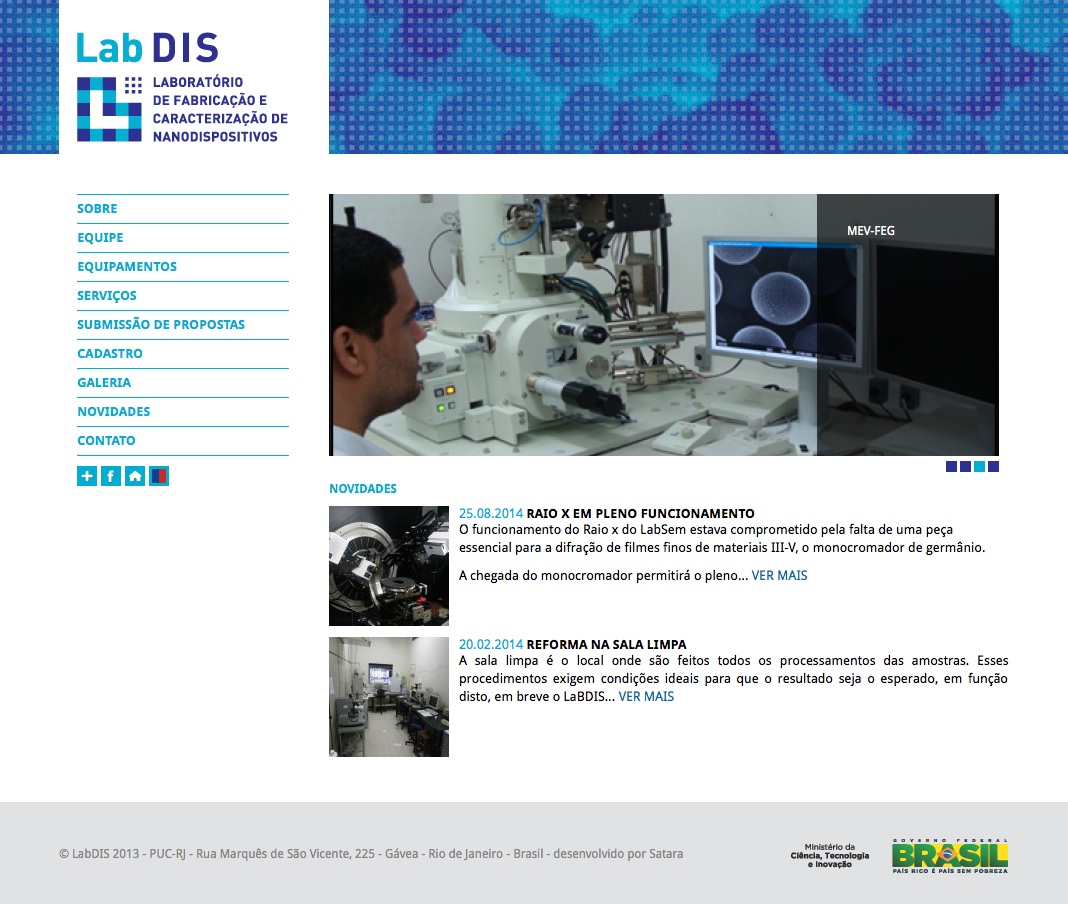Viewport: 1068px width, 904px height.
Task: Open the X-ray diffractometer news thumbnail
Action: pos(389,566)
